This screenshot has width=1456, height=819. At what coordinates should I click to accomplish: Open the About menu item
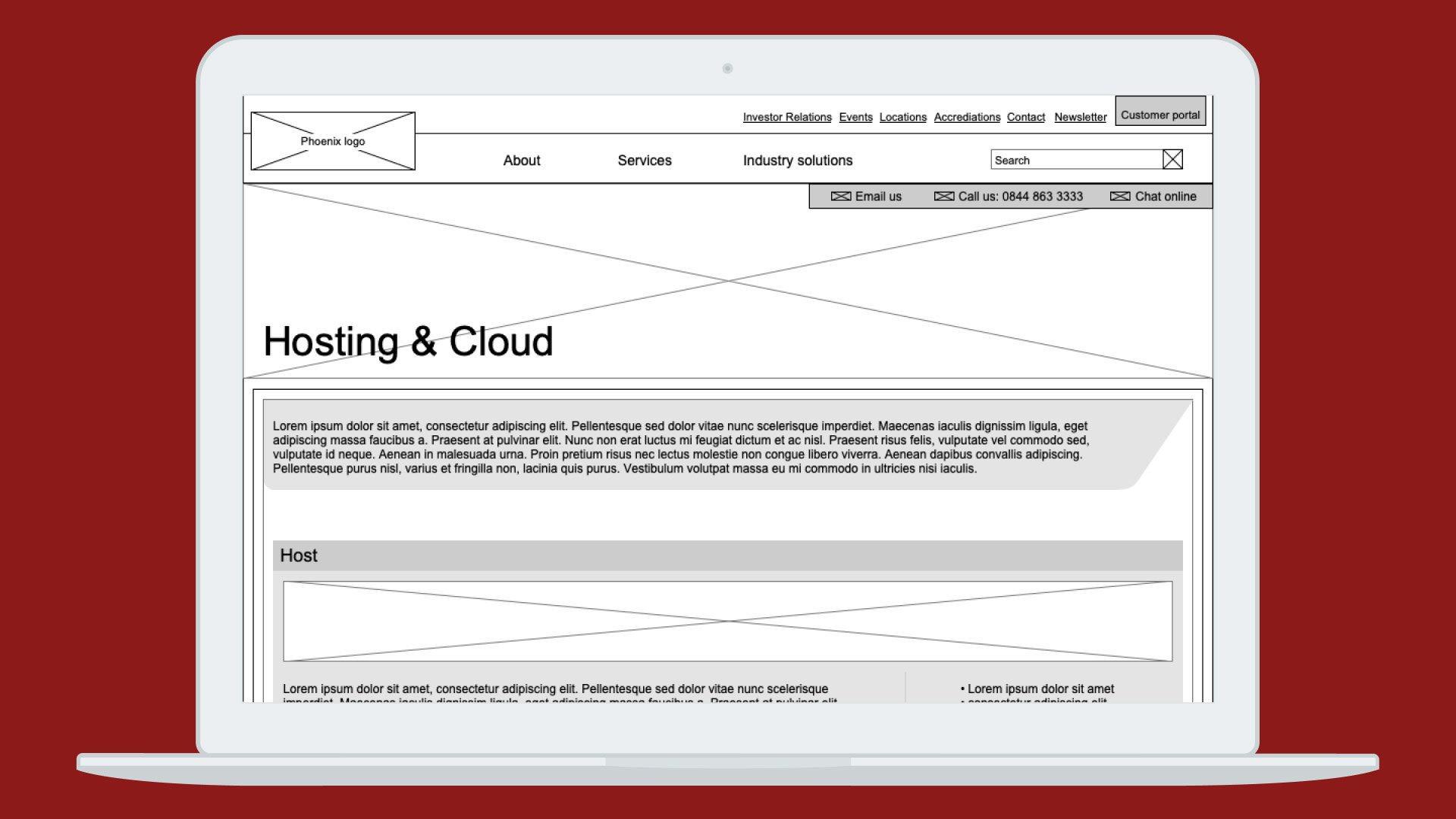point(522,161)
